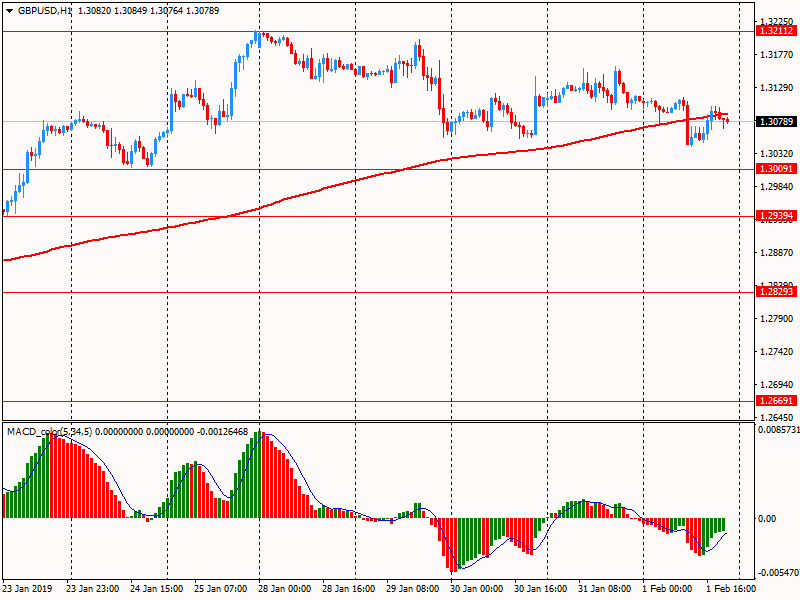The width and height of the screenshot is (800, 600).
Task: Click the triangle arrow beside GBPUSD,H1 title
Action: click(8, 10)
